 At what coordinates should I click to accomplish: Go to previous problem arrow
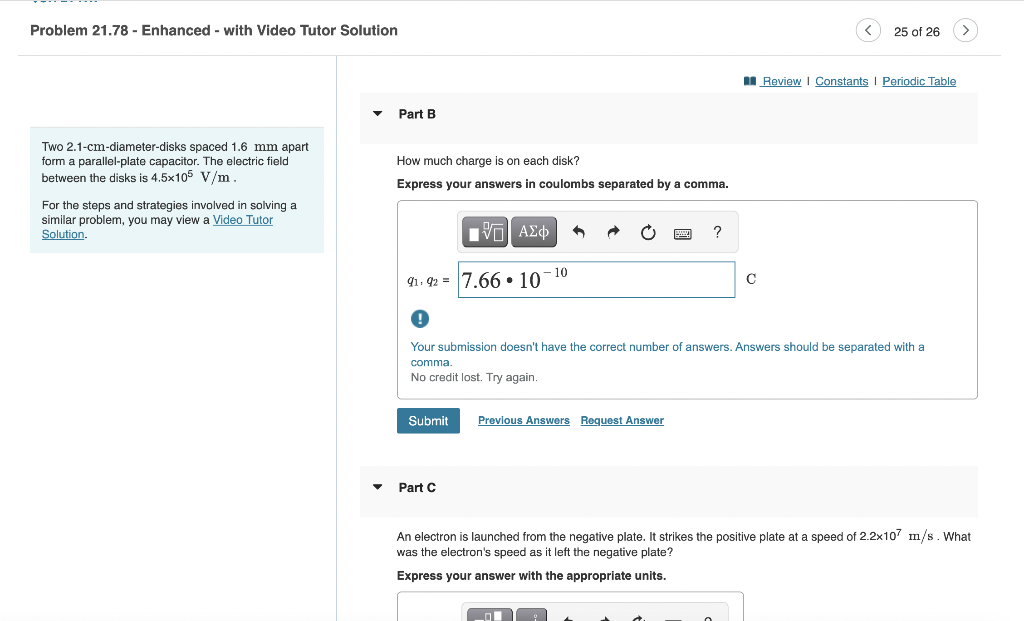pyautogui.click(x=868, y=30)
